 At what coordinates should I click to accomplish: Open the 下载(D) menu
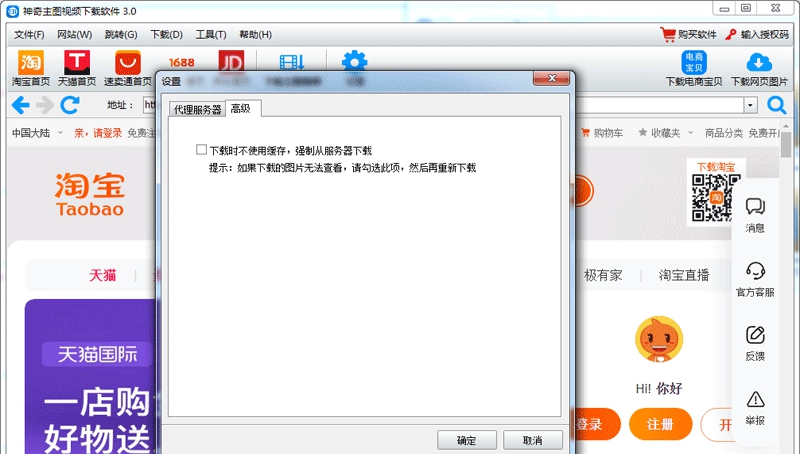tap(166, 35)
